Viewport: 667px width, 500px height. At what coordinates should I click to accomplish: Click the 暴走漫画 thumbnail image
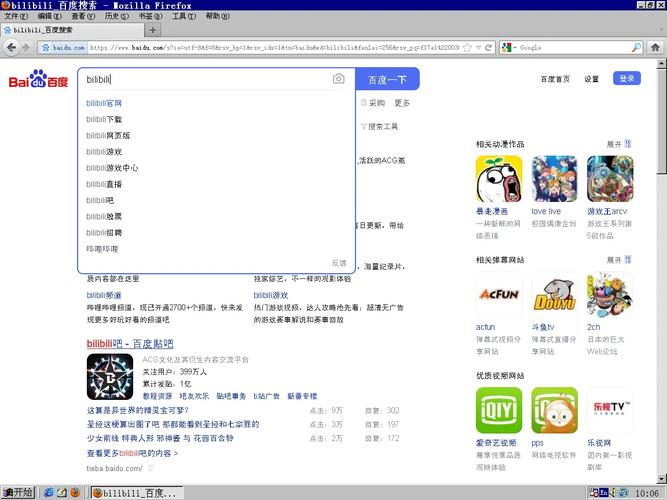[499, 179]
